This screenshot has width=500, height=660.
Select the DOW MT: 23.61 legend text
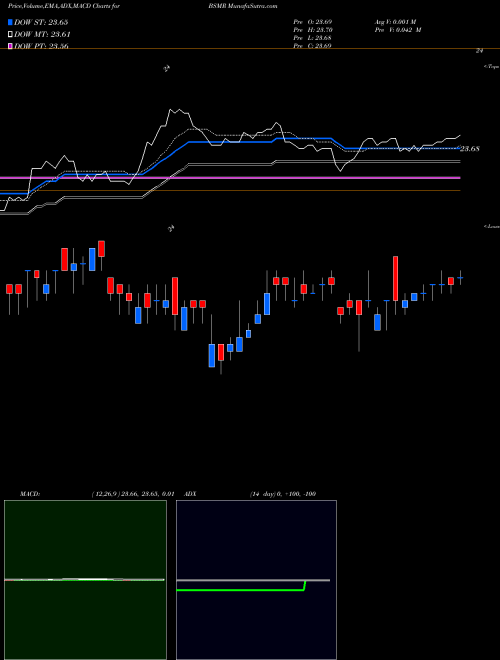tap(42, 35)
